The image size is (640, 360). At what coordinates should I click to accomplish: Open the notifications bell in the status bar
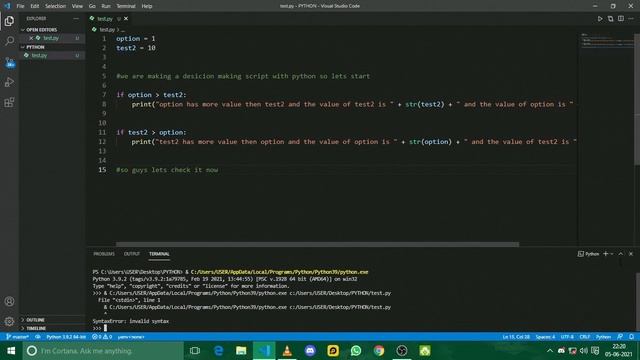(x=631, y=337)
